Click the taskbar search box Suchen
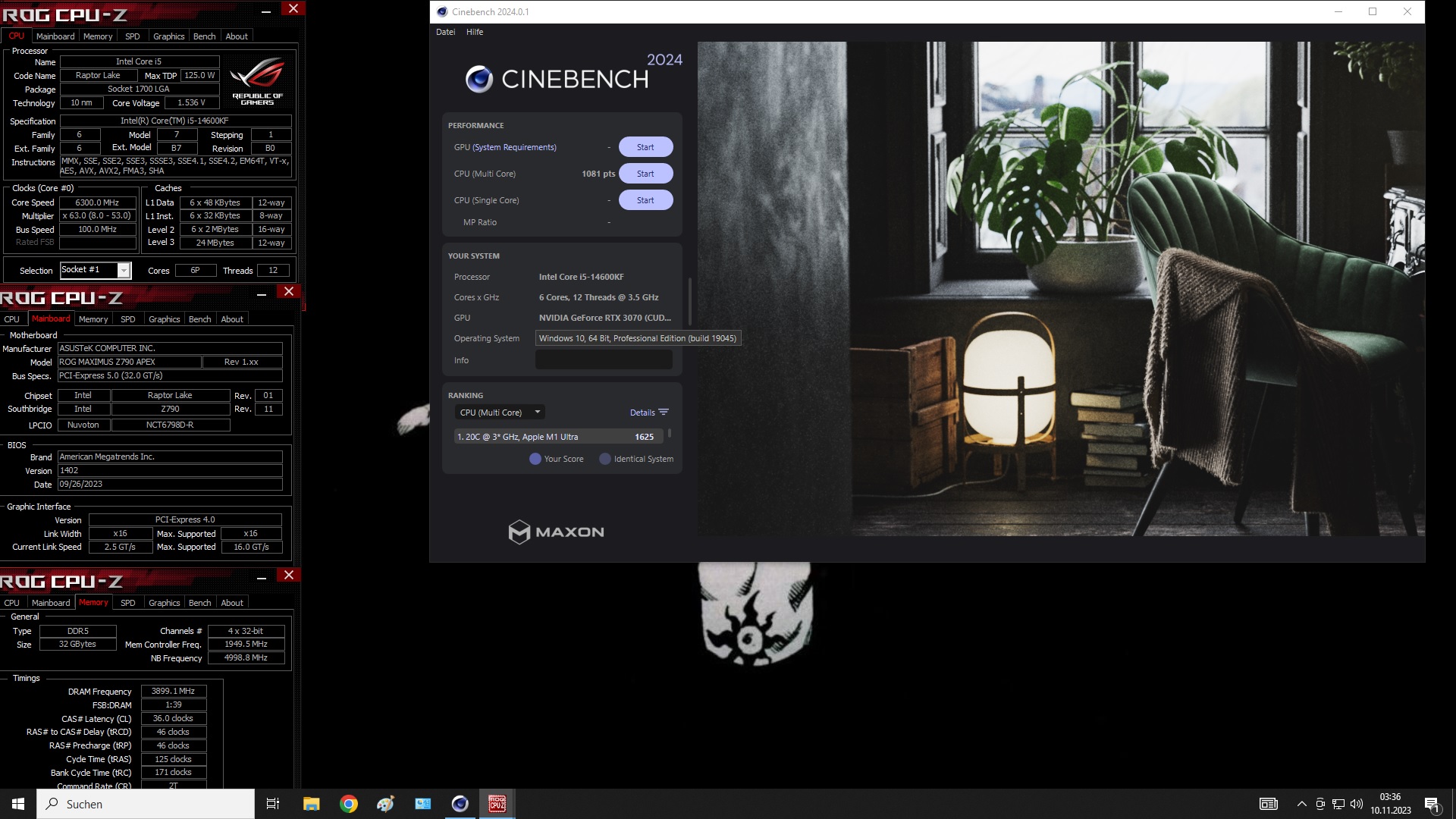 [146, 804]
